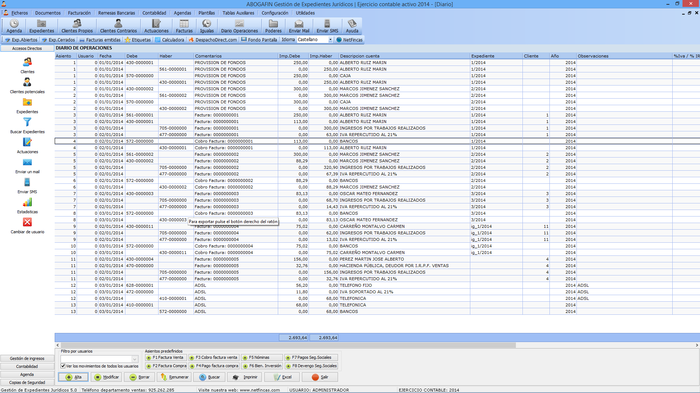Select the Accesos Directos panel tab
This screenshot has height=393, width=700.
[x=27, y=48]
